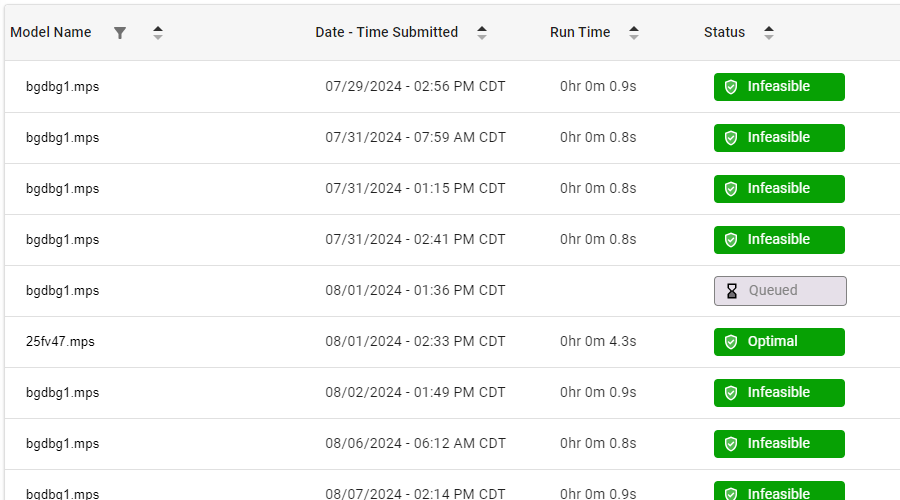Open Infeasible status for 07/31/2024 07:59 AM run

[779, 138]
